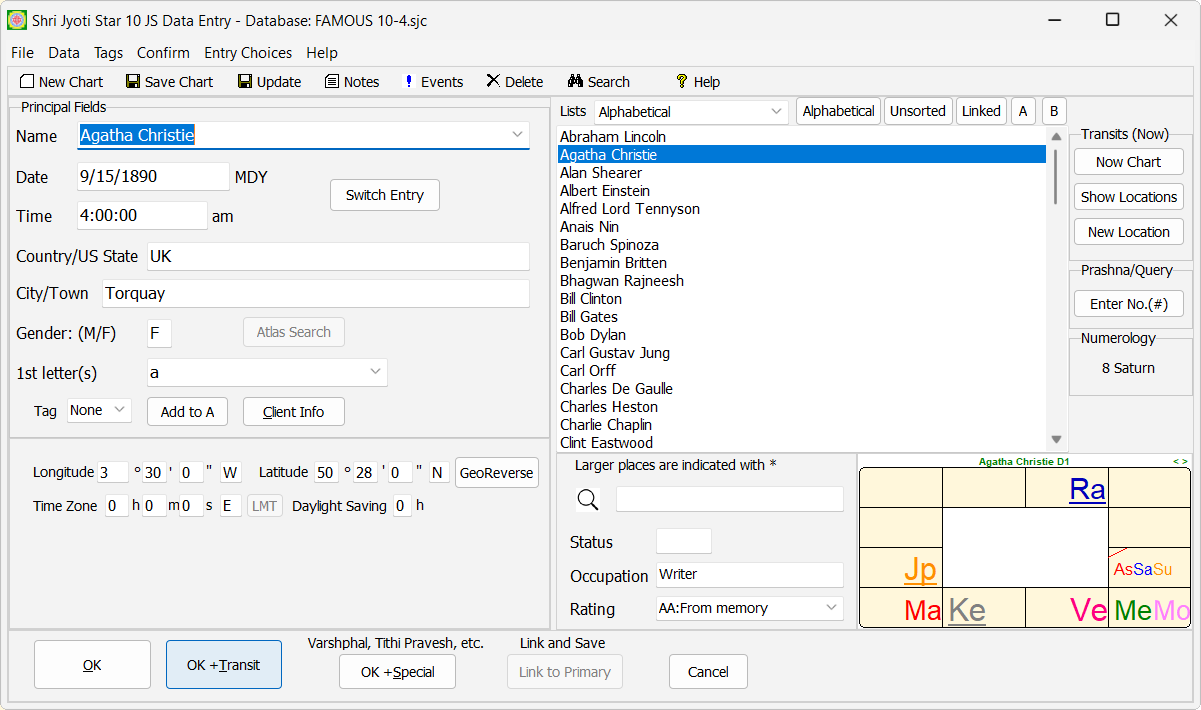Toggle LMT for the time zone
This screenshot has width=1201, height=710.
[x=264, y=505]
